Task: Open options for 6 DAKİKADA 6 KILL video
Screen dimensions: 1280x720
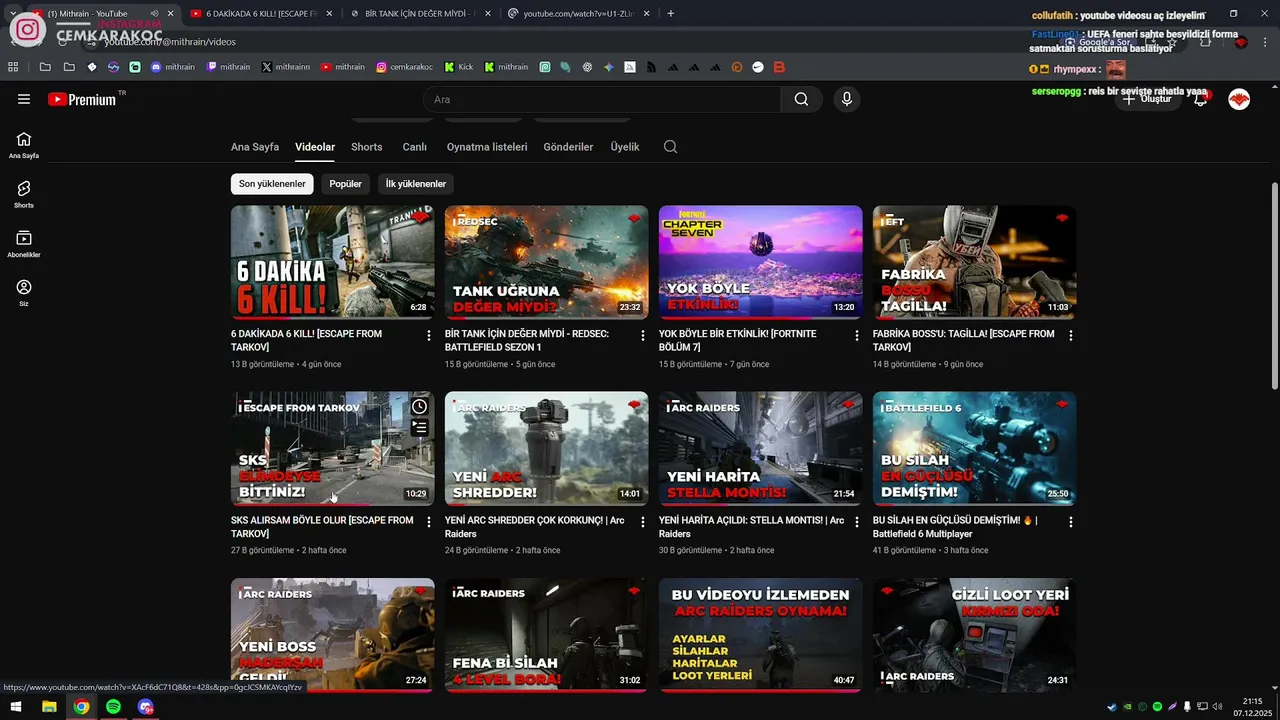Action: click(429, 335)
